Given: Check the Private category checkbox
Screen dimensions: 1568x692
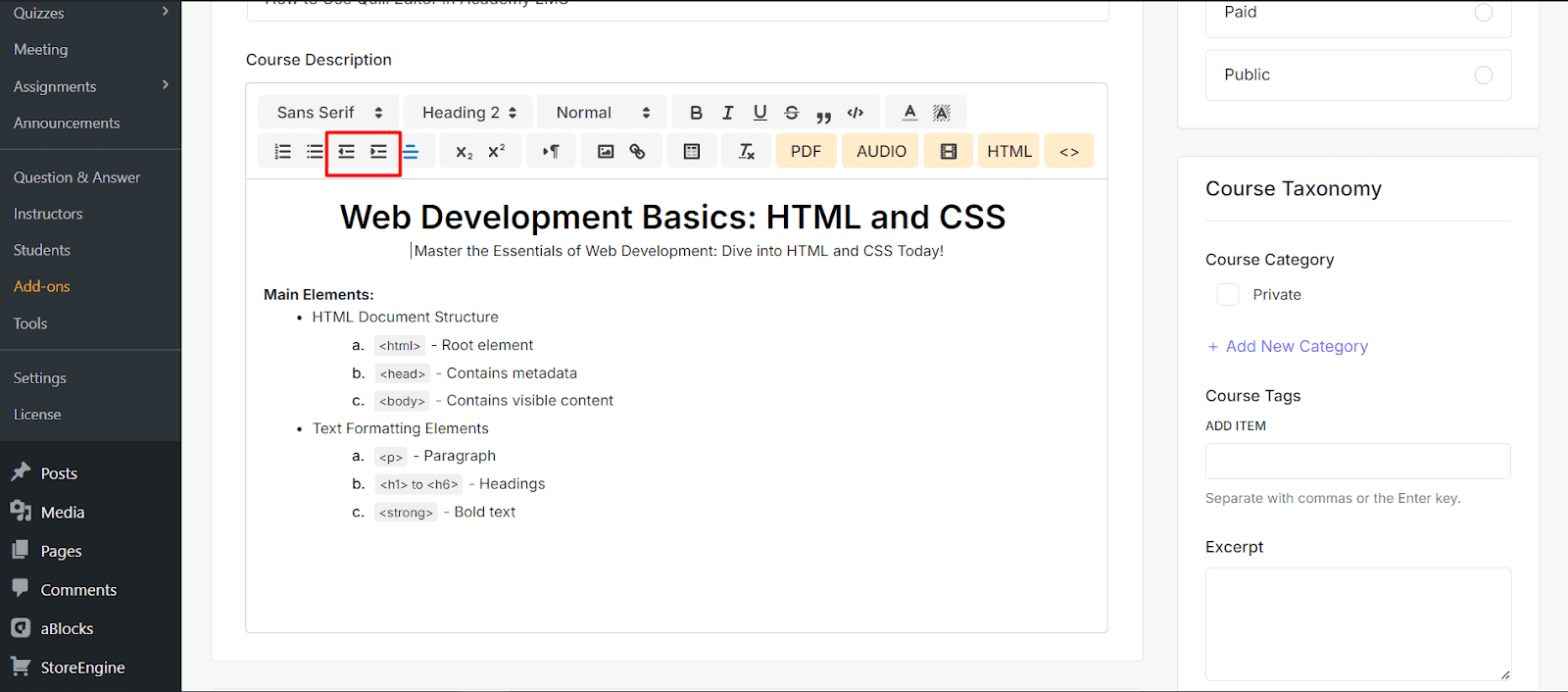Looking at the screenshot, I should coord(1228,295).
